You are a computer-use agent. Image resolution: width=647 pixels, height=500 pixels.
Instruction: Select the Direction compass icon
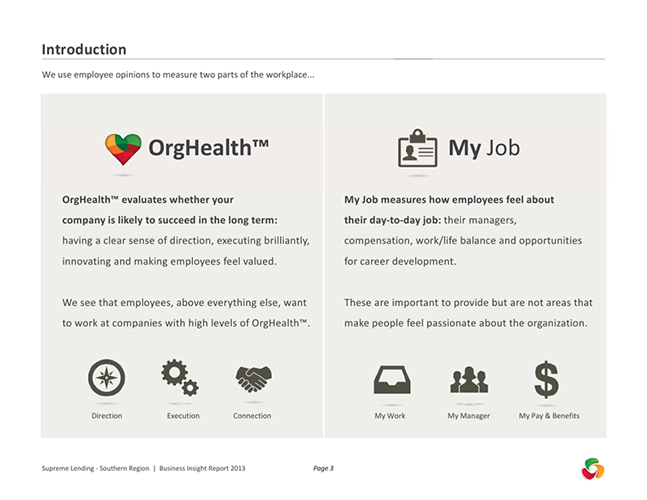107,378
